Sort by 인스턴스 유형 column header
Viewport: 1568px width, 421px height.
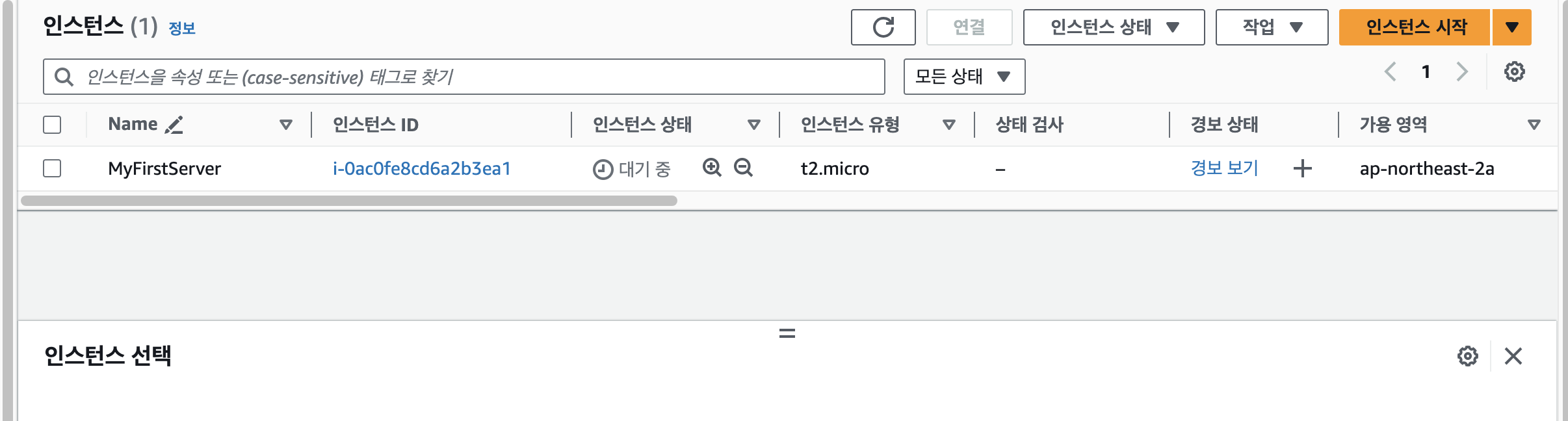pyautogui.click(x=850, y=125)
